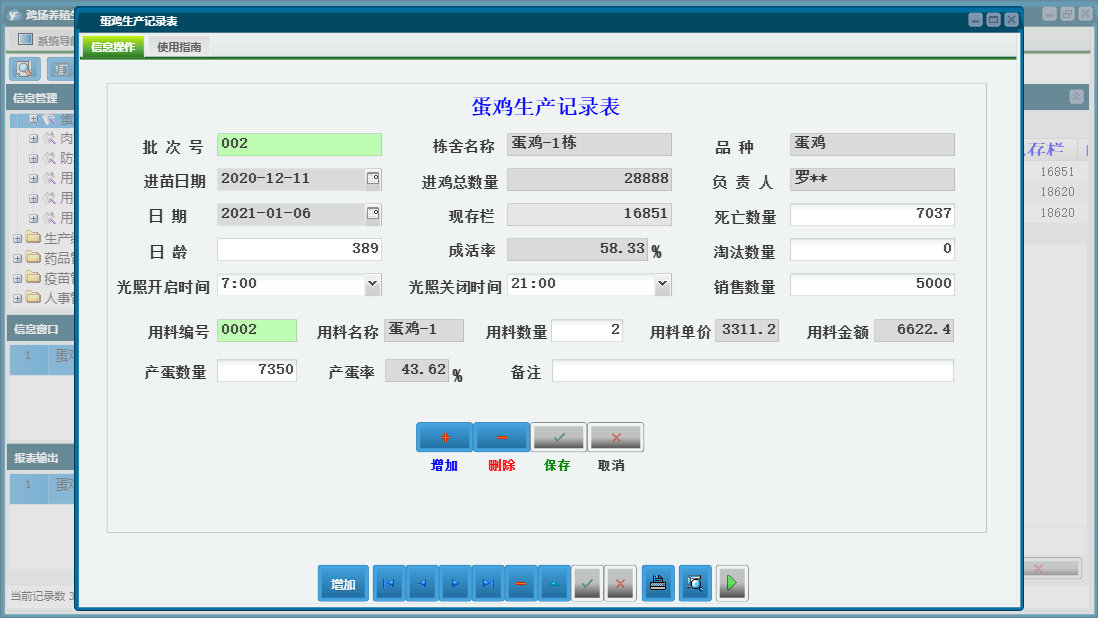This screenshot has height=618, width=1098.
Task: Go to previous record in bottom navigator
Action: click(422, 583)
